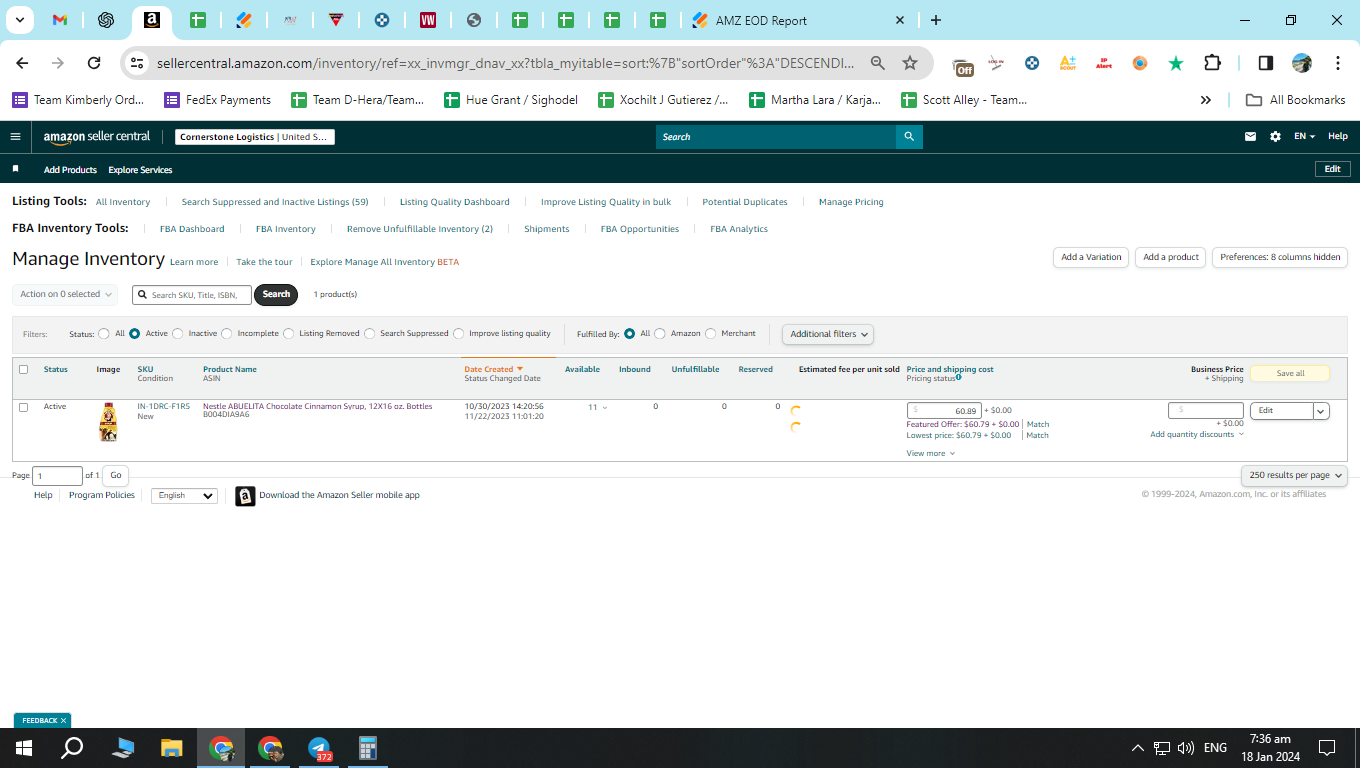This screenshot has width=1360, height=768.
Task: Expand the Additional filters dropdown
Action: (x=828, y=334)
